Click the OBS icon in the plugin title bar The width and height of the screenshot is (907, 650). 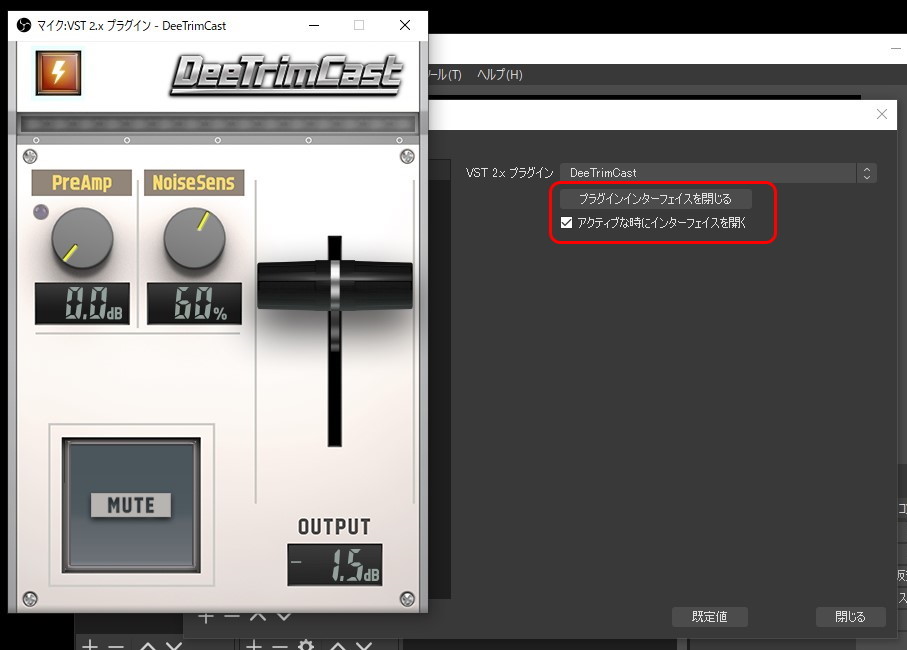point(24,25)
